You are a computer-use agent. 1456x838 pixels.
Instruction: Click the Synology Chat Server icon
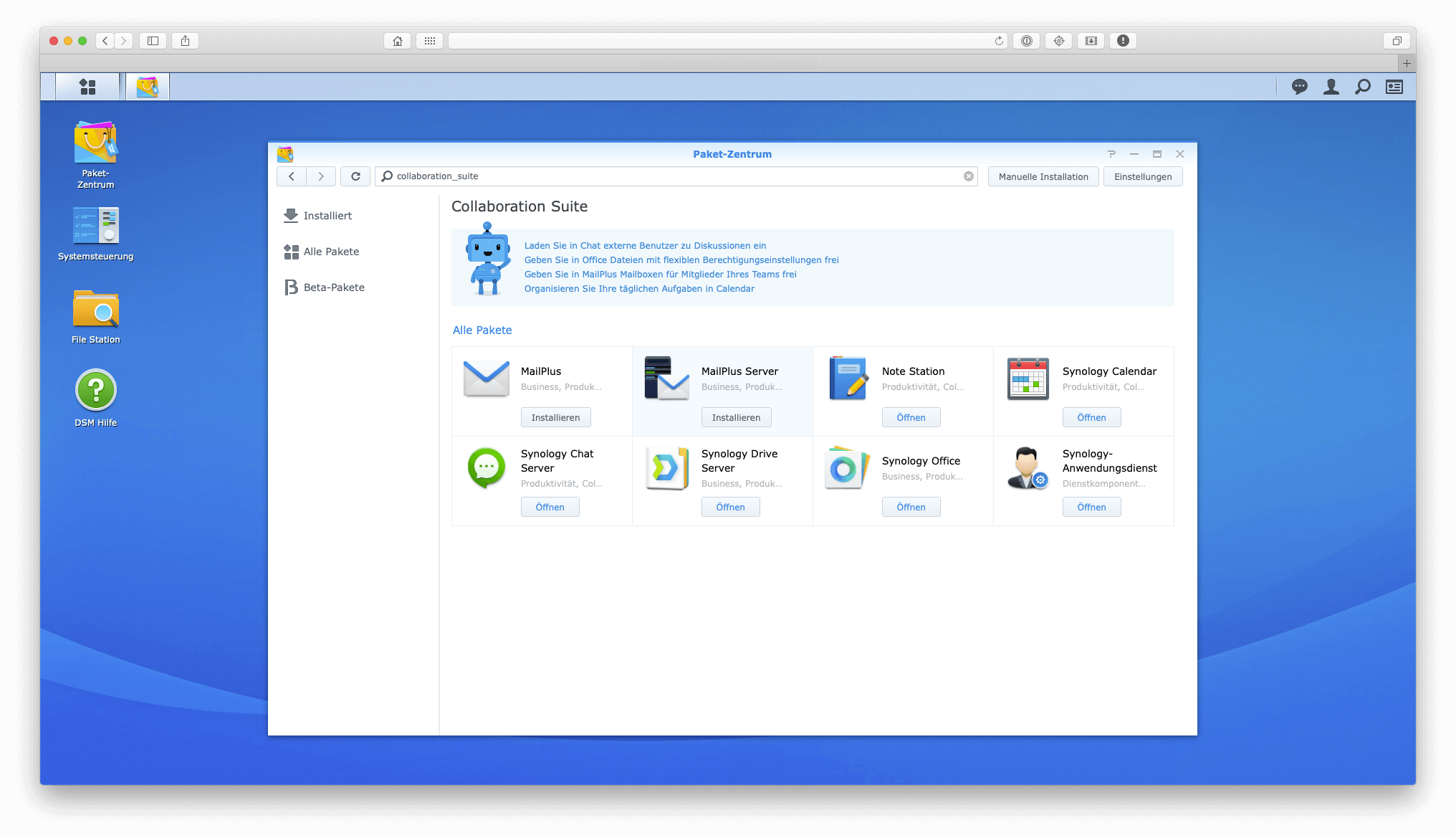(486, 467)
